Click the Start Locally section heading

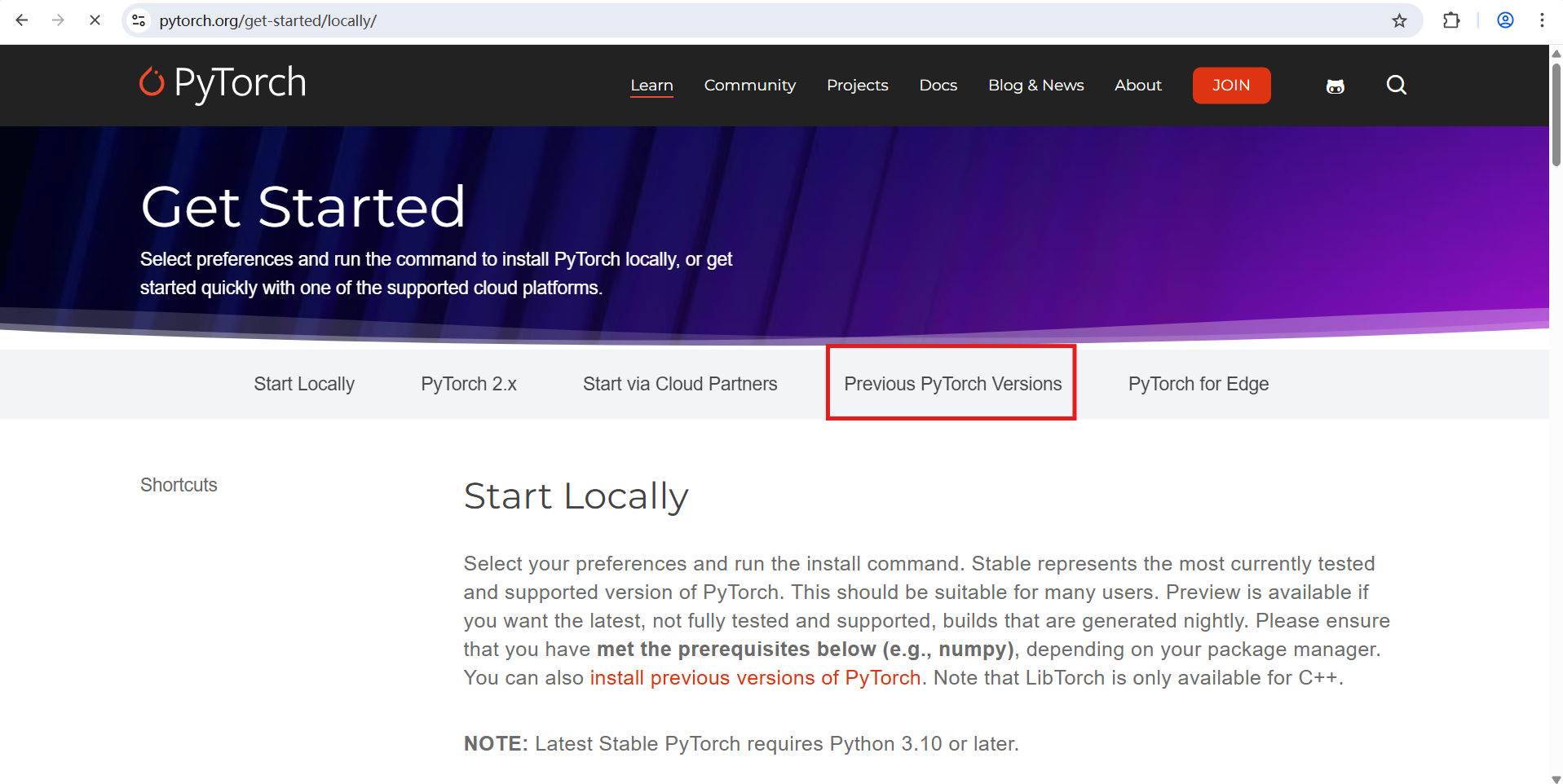pyautogui.click(x=576, y=496)
